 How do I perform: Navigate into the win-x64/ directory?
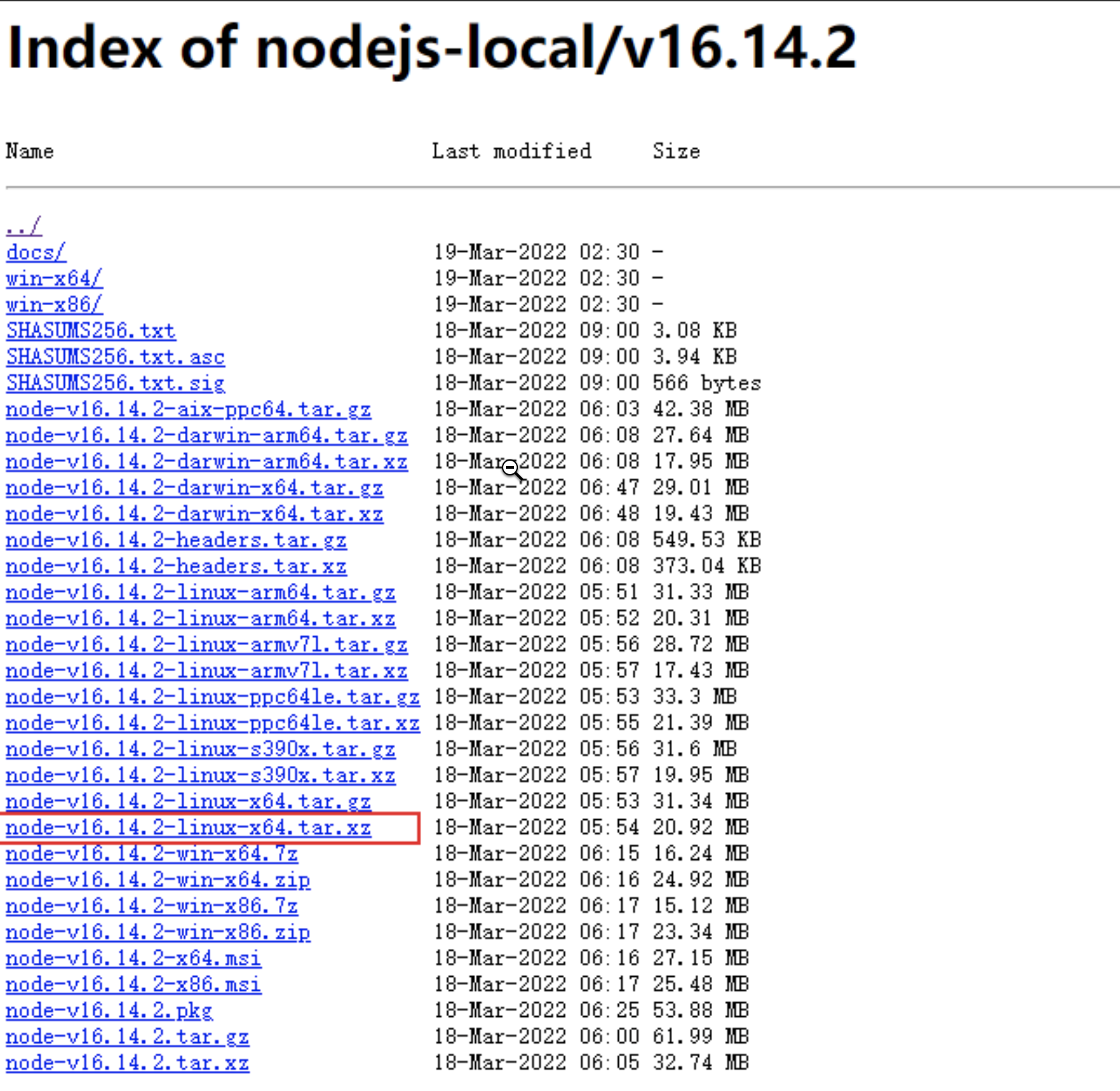(54, 278)
